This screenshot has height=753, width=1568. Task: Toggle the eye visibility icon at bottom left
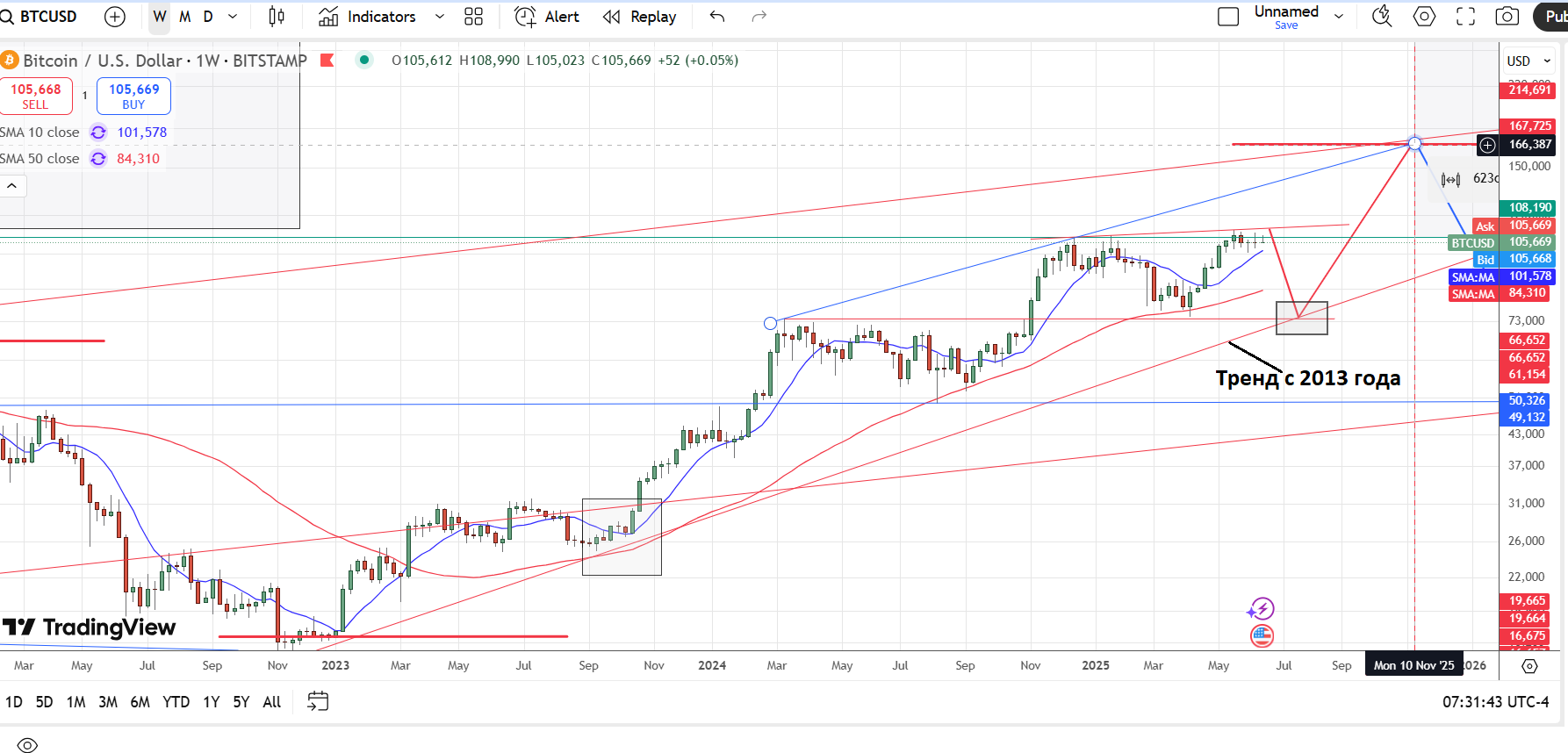[x=27, y=745]
